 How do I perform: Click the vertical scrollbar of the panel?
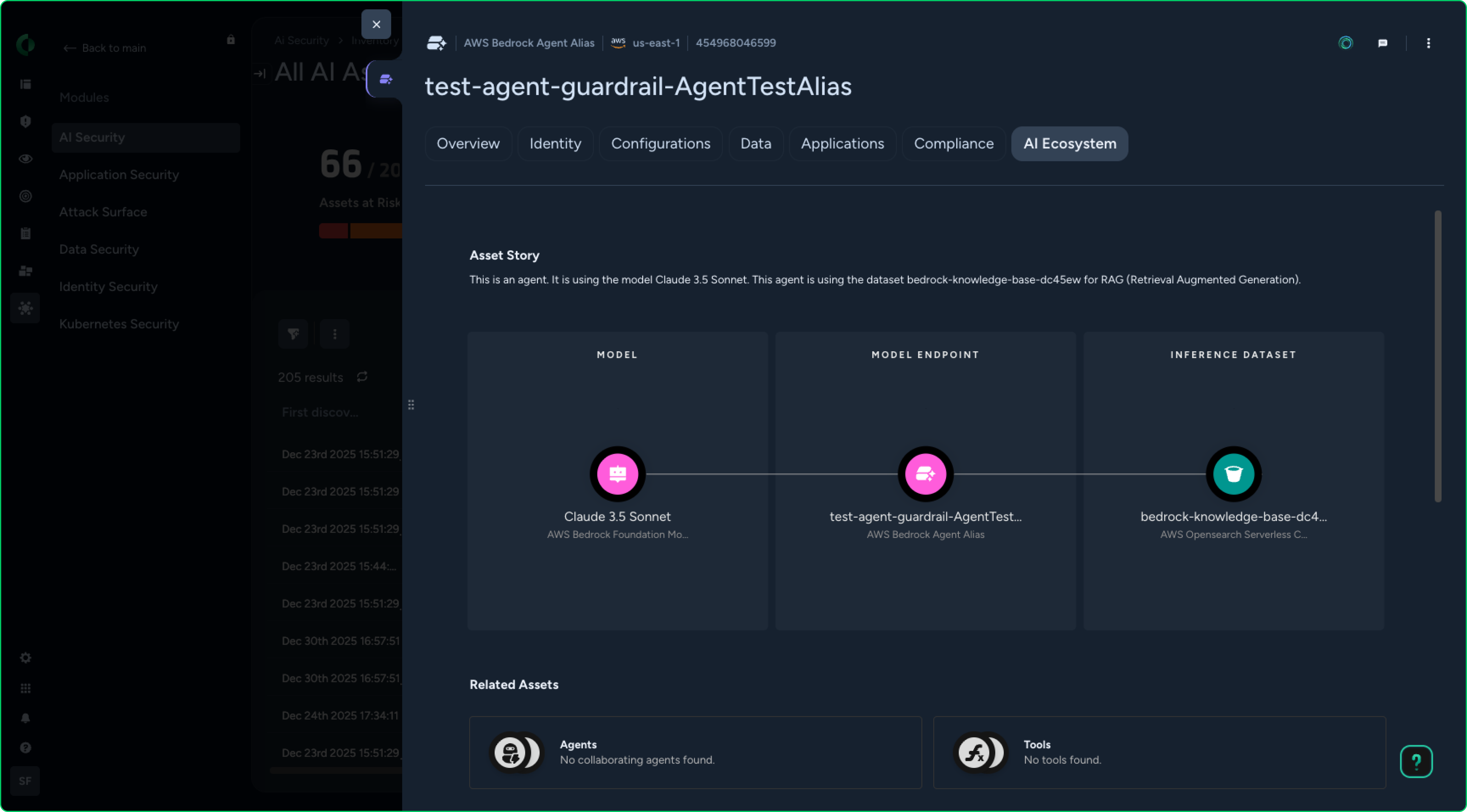[x=1437, y=356]
